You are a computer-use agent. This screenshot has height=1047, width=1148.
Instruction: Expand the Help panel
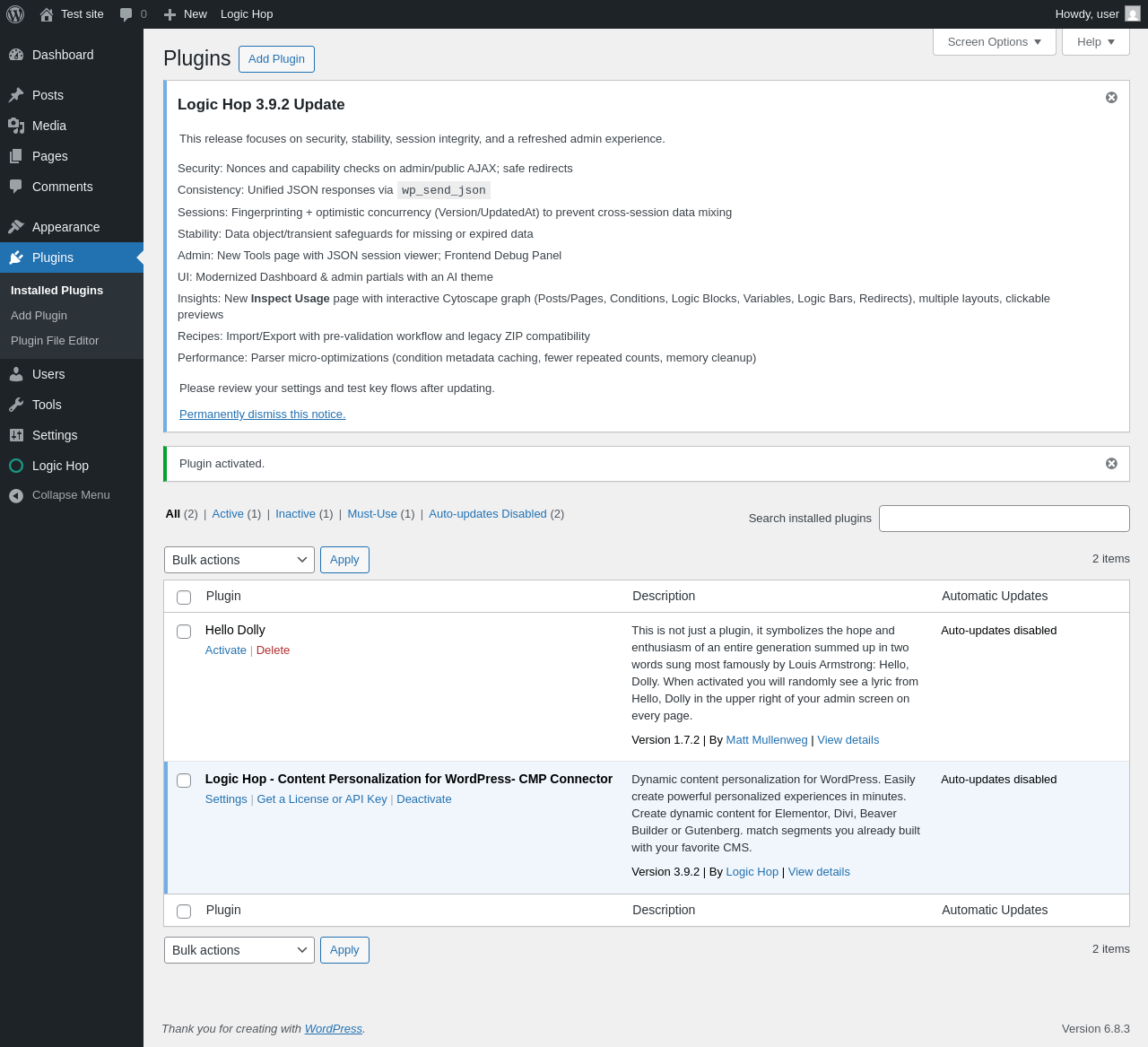pyautogui.click(x=1096, y=41)
